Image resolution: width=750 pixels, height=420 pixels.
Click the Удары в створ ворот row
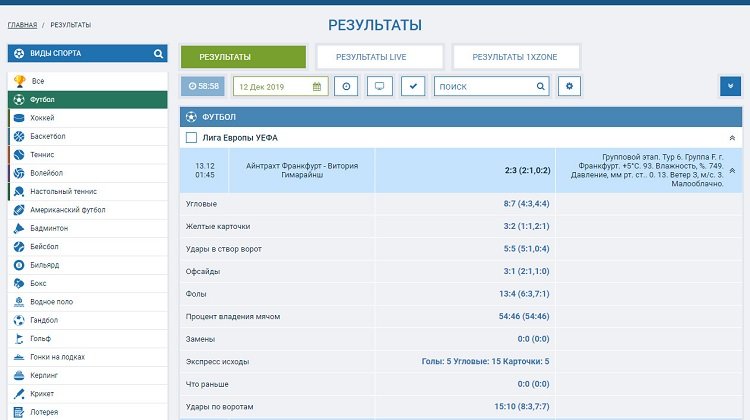461,249
